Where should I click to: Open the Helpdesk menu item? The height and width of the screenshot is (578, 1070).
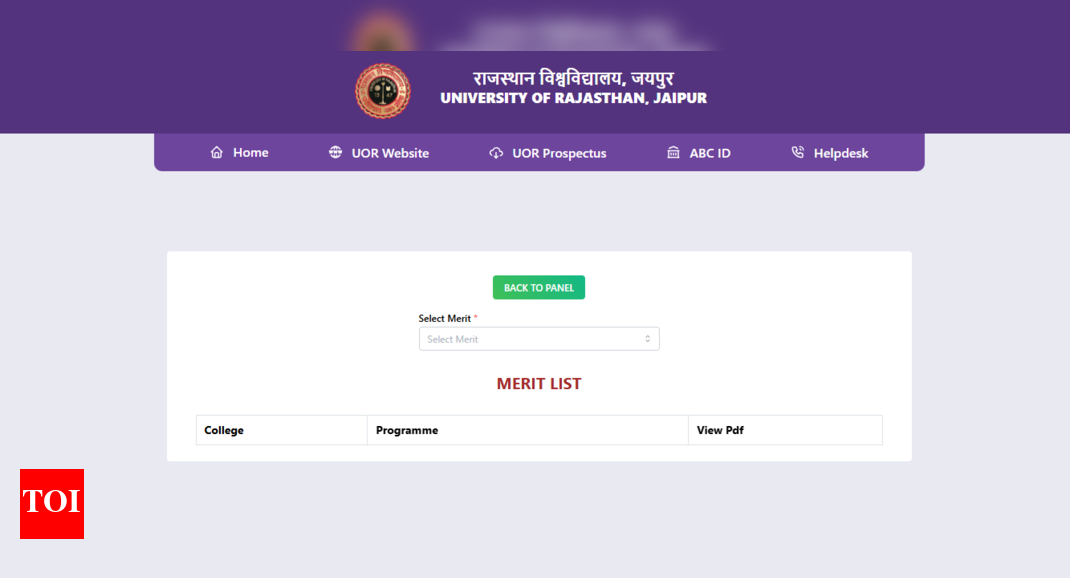click(x=841, y=153)
